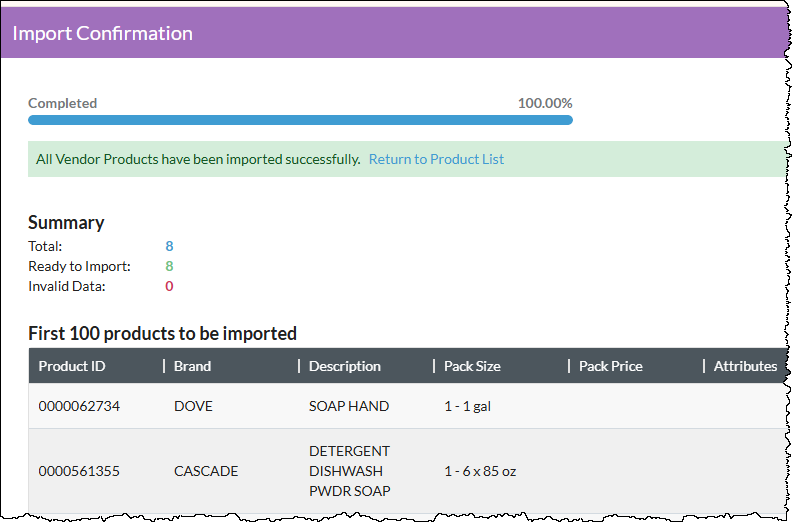Sort by the Attributes column header
This screenshot has height=522, width=792.
pyautogui.click(x=745, y=366)
